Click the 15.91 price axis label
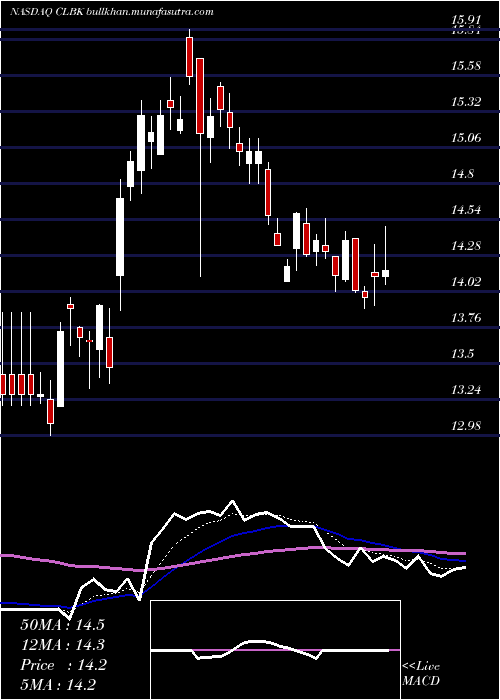The width and height of the screenshot is (500, 700). [x=466, y=21]
